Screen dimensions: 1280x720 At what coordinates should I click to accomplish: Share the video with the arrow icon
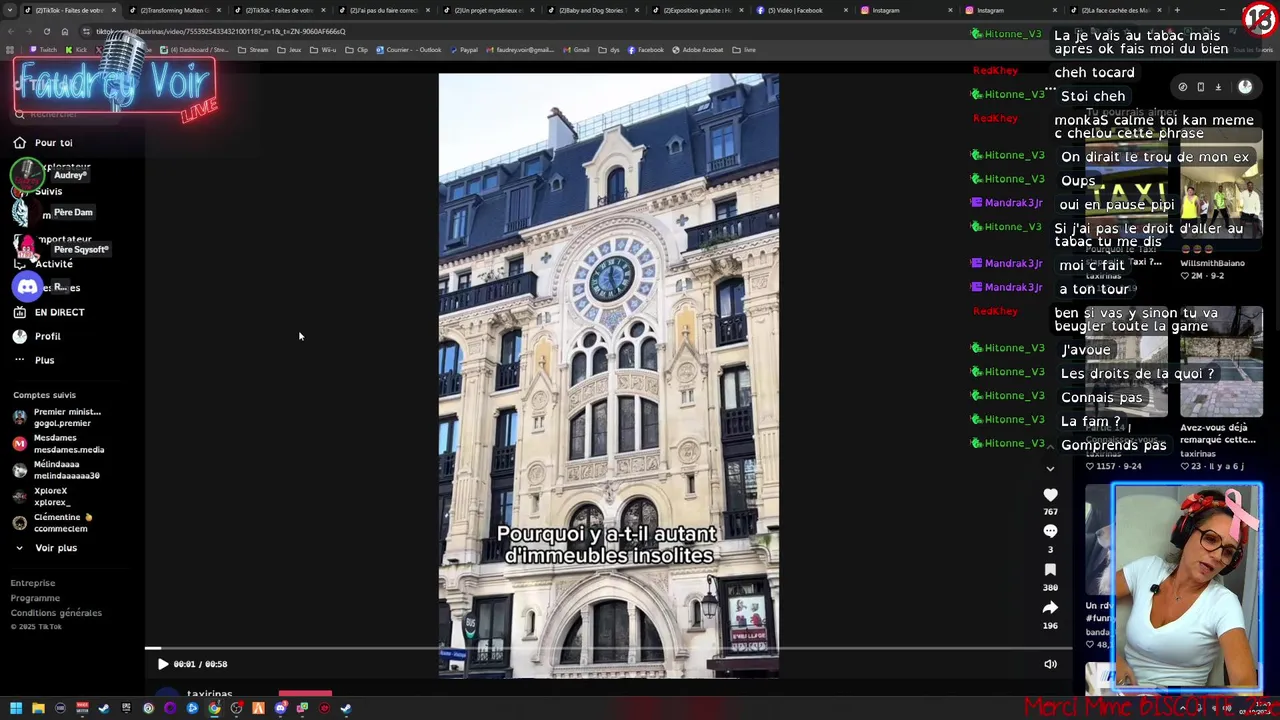[1050, 608]
